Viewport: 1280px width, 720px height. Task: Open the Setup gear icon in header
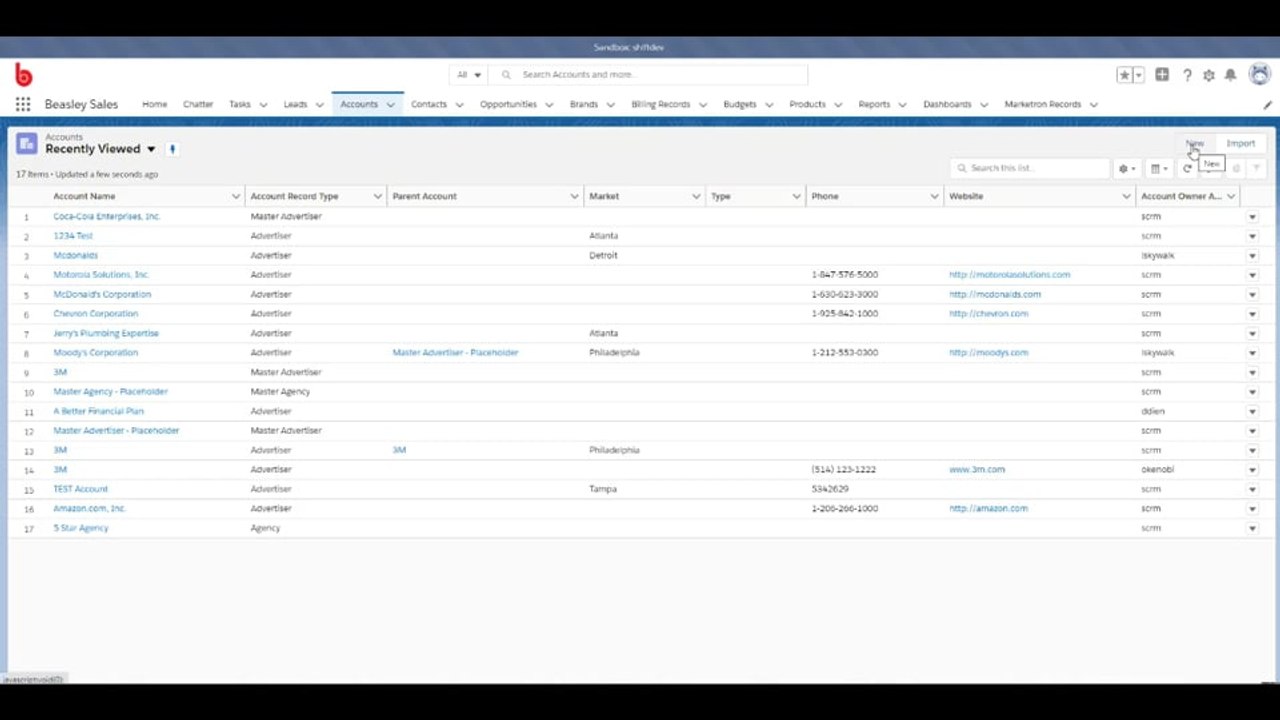pos(1209,75)
